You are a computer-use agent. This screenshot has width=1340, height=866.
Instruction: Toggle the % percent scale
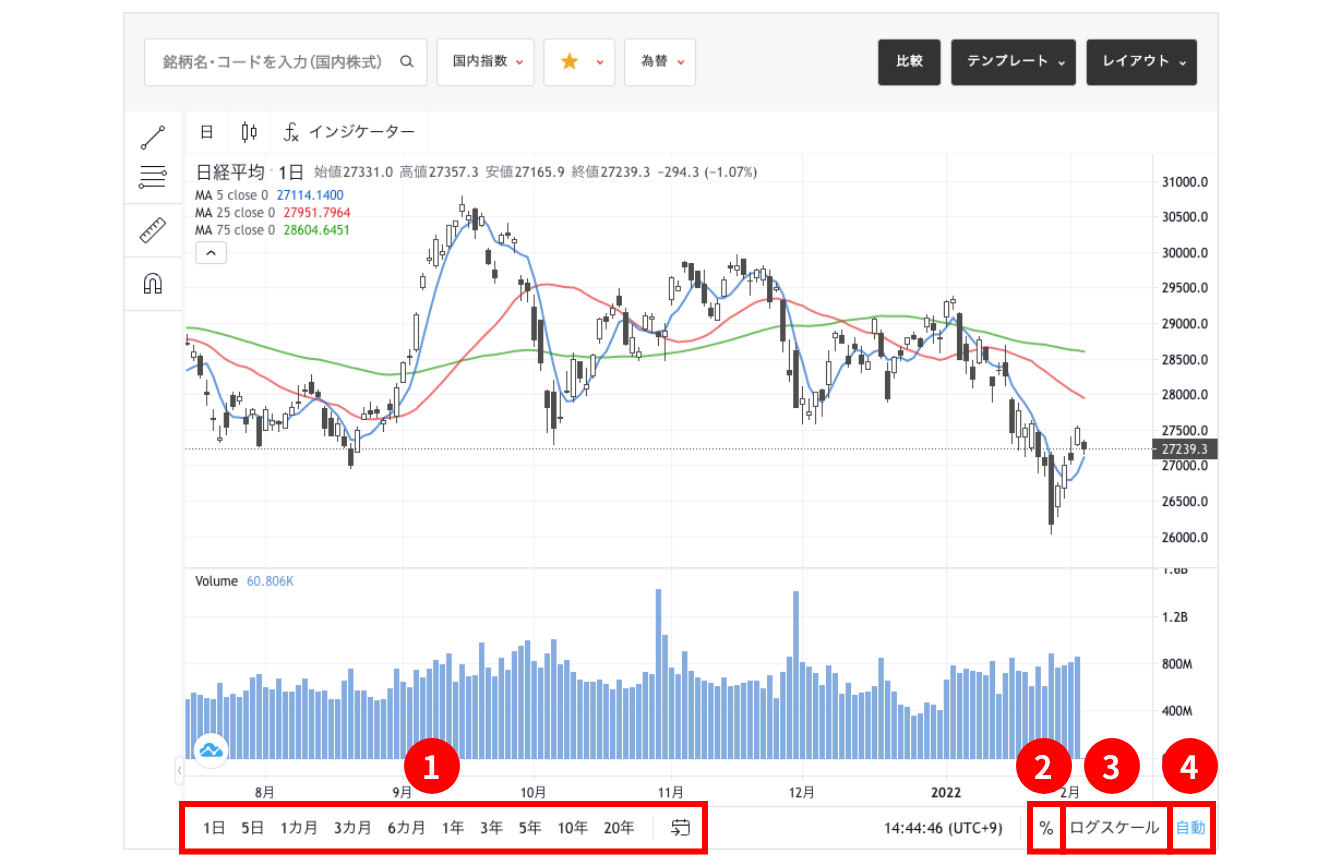point(1045,828)
